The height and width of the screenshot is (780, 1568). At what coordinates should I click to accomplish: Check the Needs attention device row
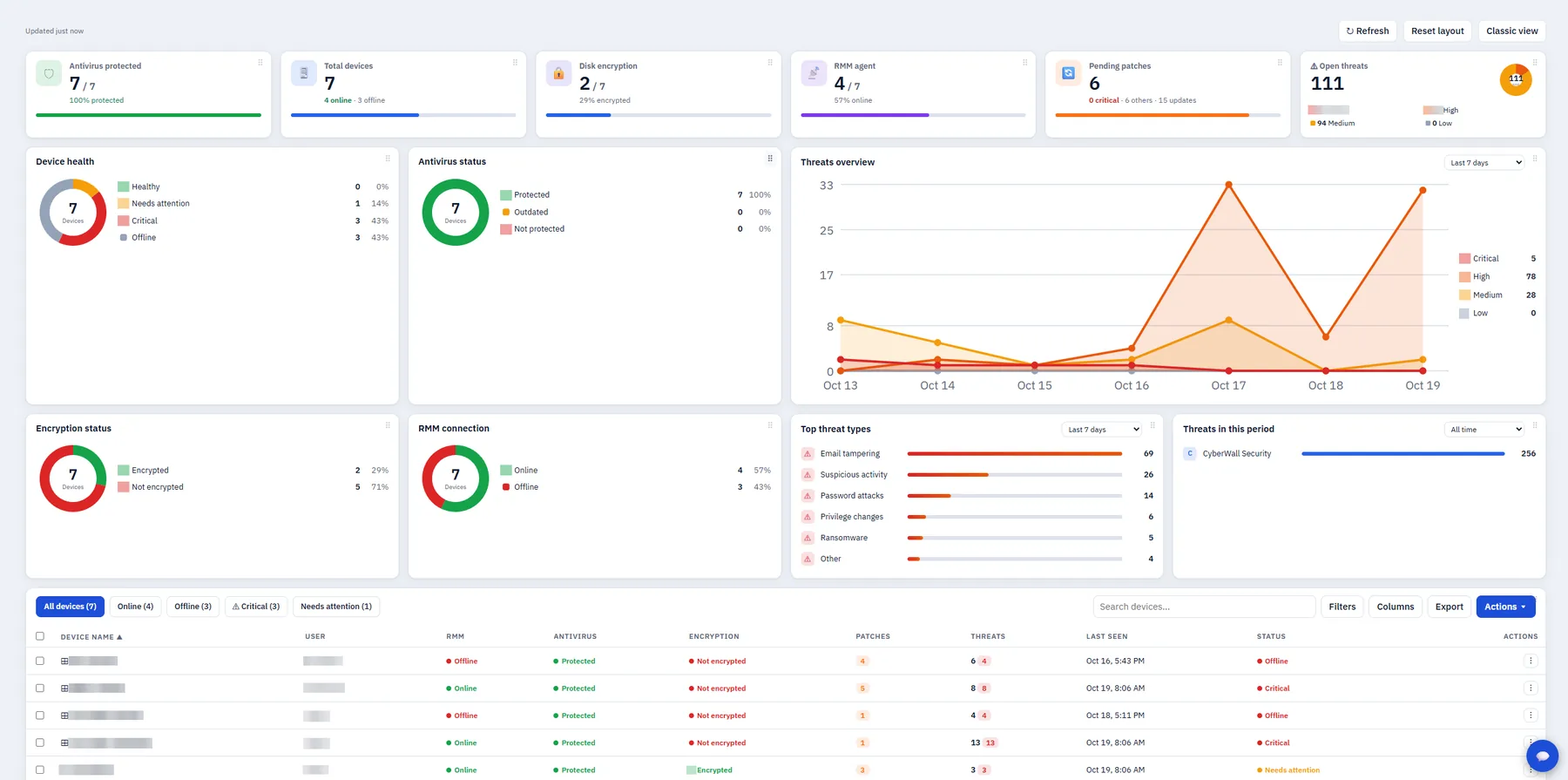tap(40, 770)
